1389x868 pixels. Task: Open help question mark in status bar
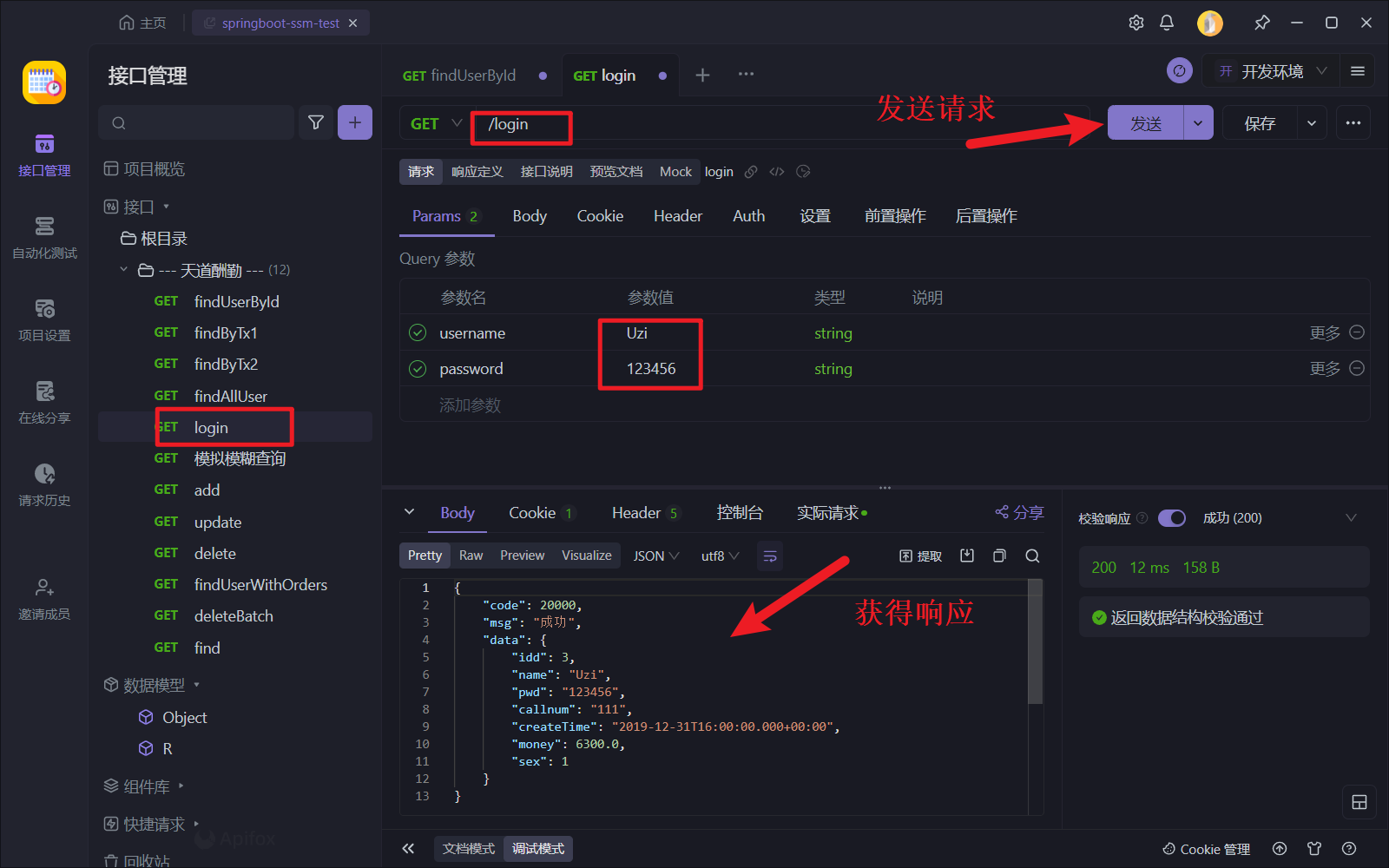[1349, 848]
